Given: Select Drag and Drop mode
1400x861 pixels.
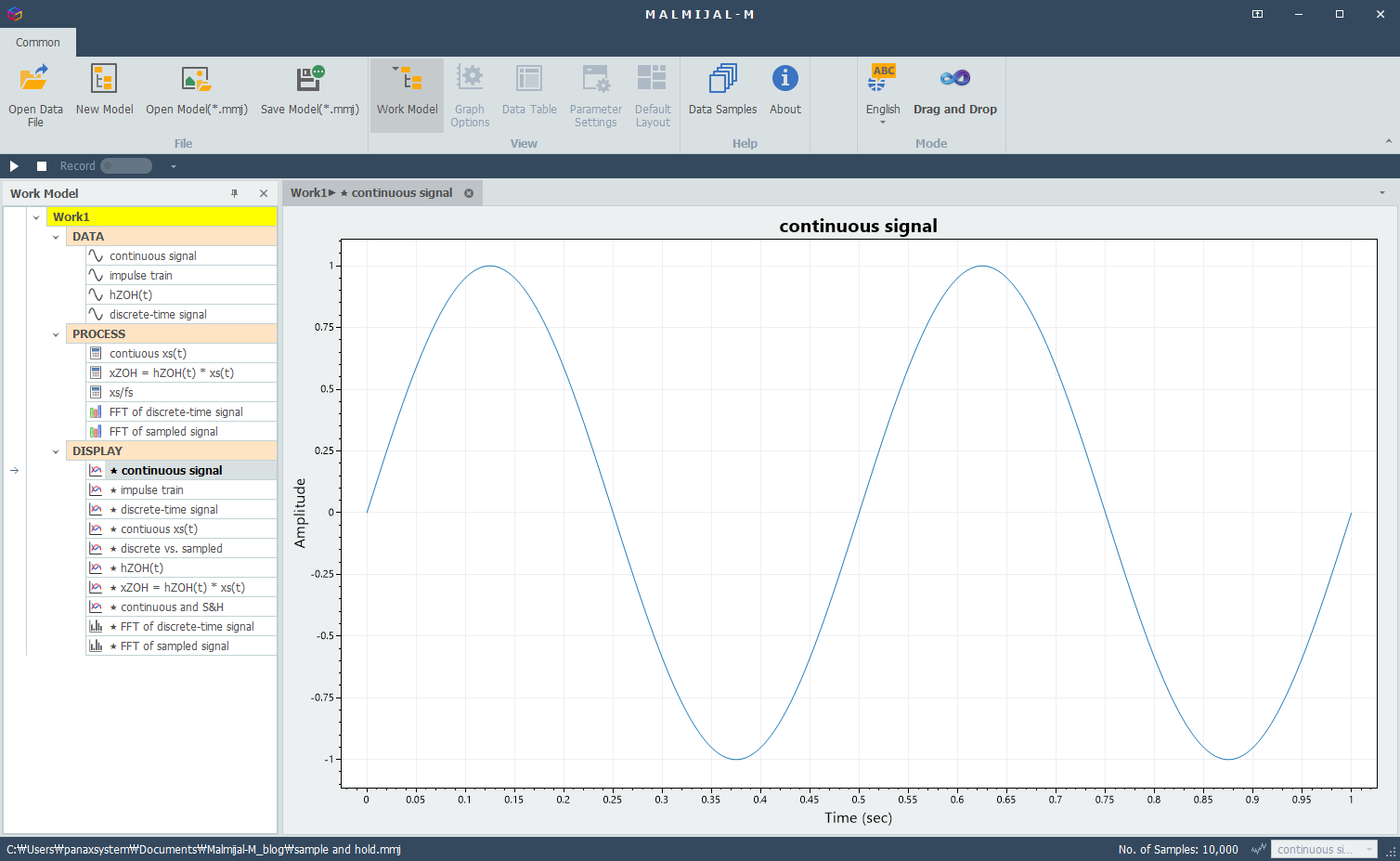Looking at the screenshot, I should click(955, 90).
